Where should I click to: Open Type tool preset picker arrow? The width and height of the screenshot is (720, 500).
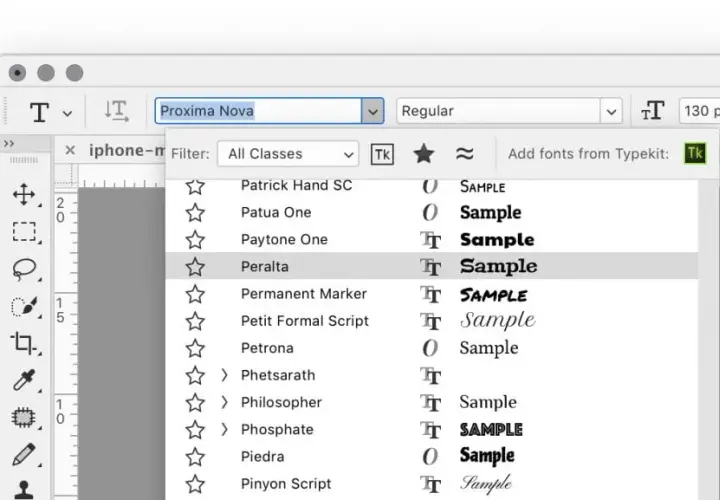(68, 113)
